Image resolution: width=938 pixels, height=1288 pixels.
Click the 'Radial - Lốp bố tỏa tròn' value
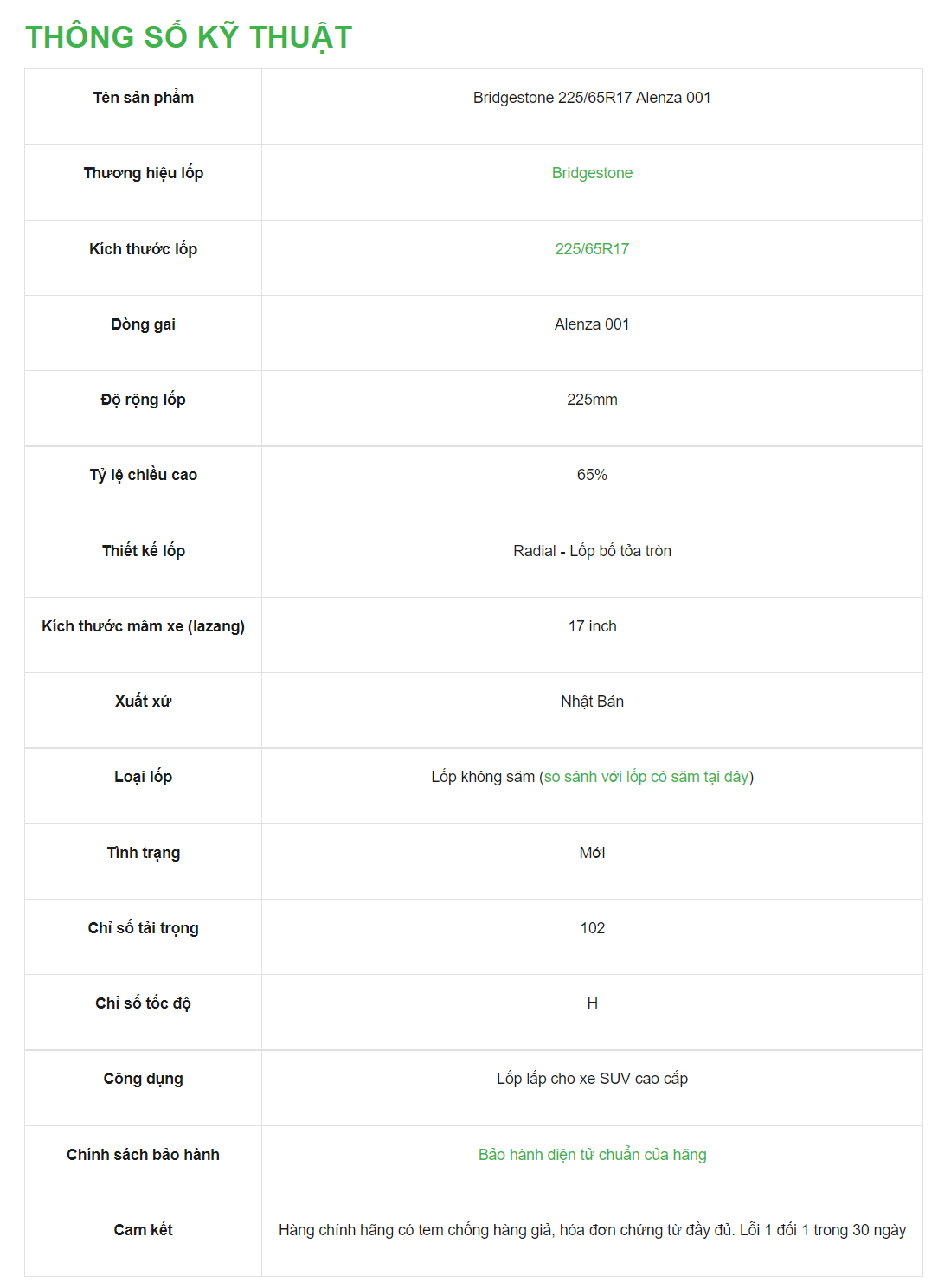click(592, 551)
